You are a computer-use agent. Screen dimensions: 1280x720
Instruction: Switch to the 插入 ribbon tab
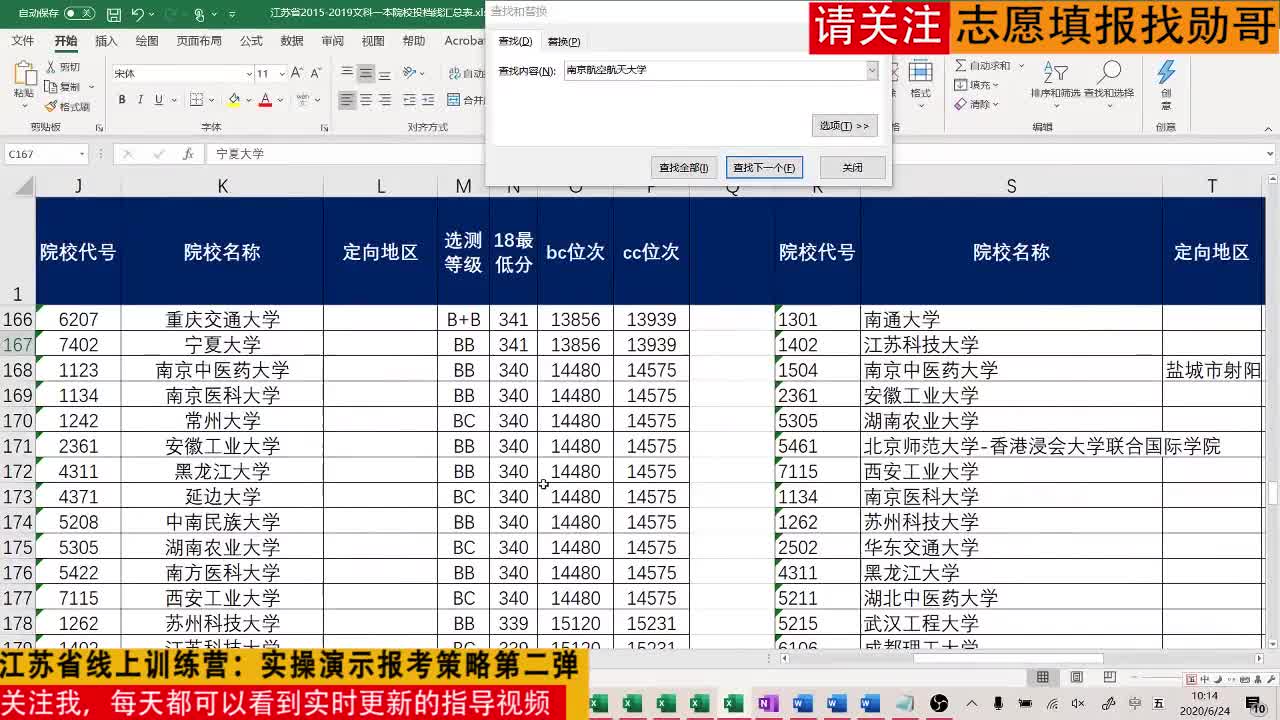click(106, 41)
